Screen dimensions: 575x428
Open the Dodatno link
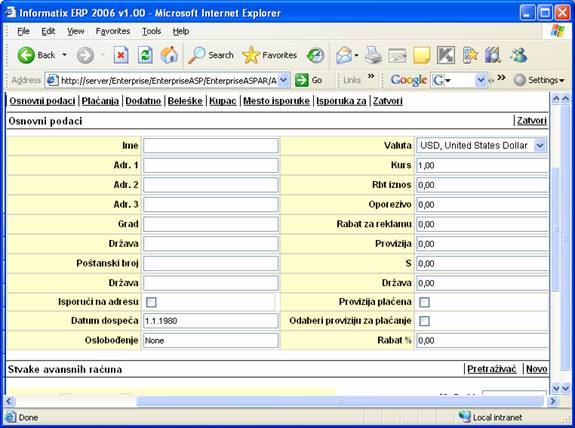143,101
